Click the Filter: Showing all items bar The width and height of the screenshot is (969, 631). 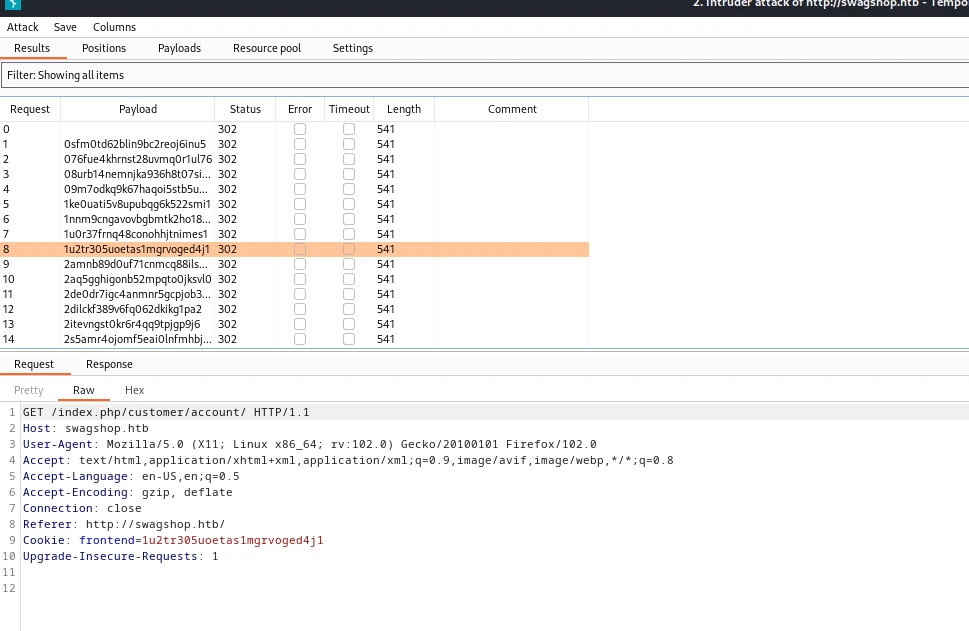click(484, 75)
